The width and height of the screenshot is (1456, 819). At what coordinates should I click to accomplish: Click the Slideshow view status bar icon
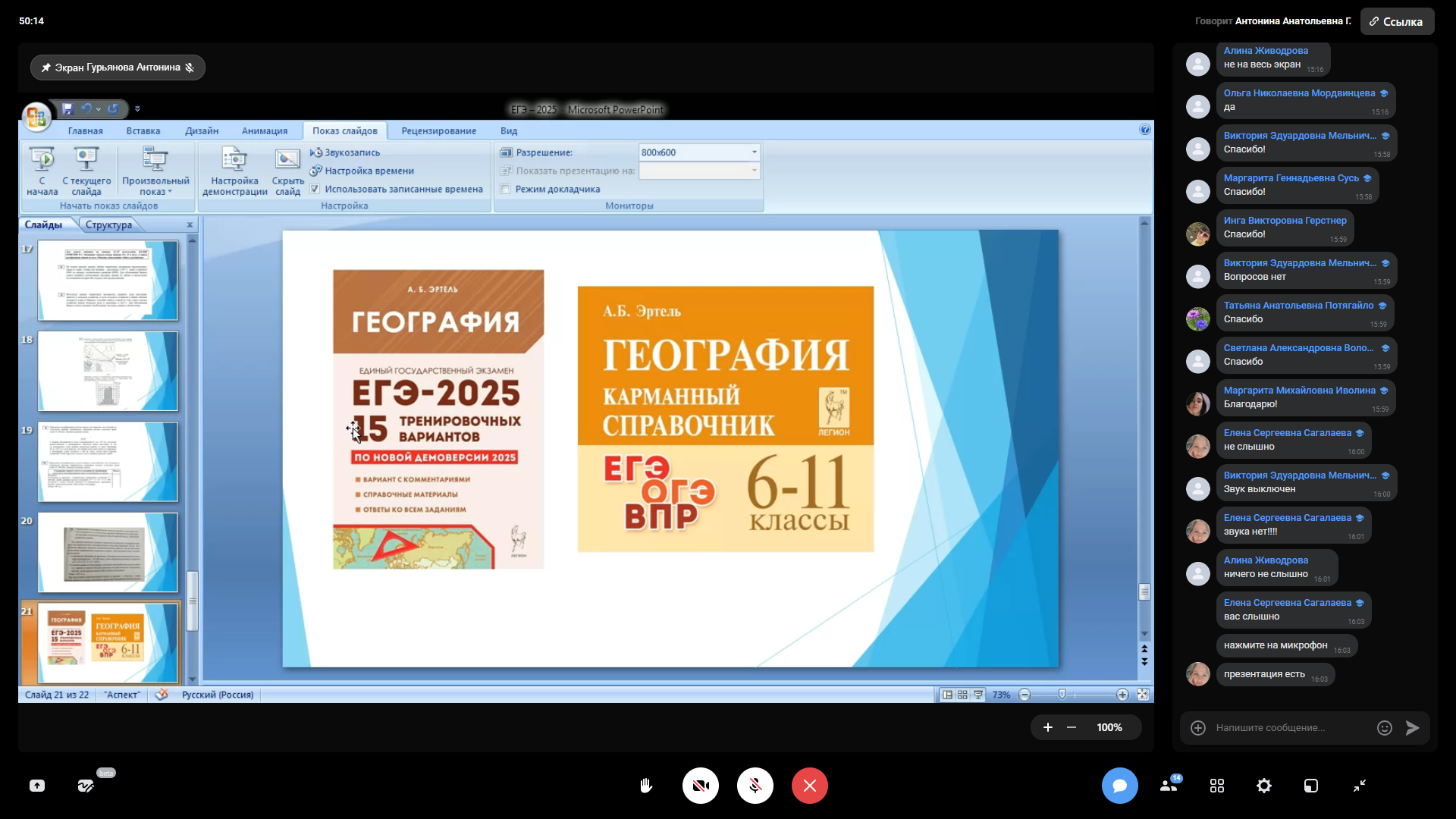[978, 695]
